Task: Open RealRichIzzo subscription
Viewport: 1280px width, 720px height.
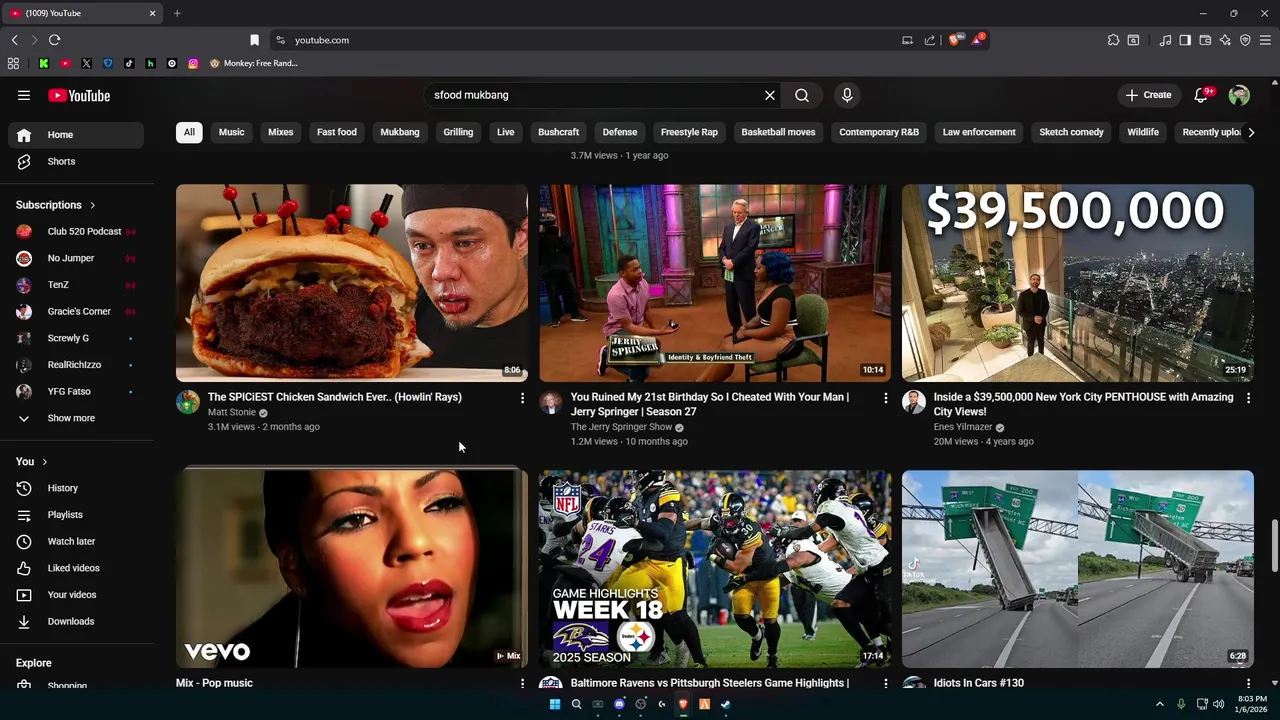Action: 76,365
